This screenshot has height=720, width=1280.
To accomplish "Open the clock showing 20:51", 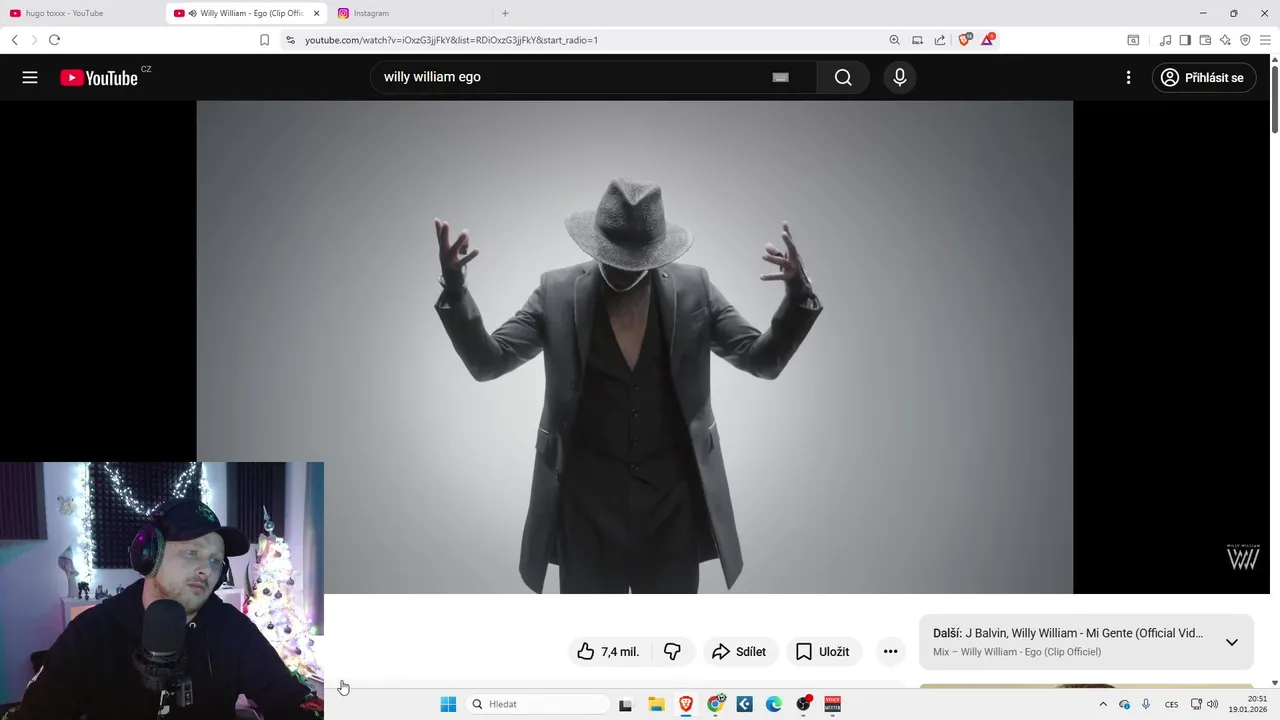I will click(x=1249, y=704).
